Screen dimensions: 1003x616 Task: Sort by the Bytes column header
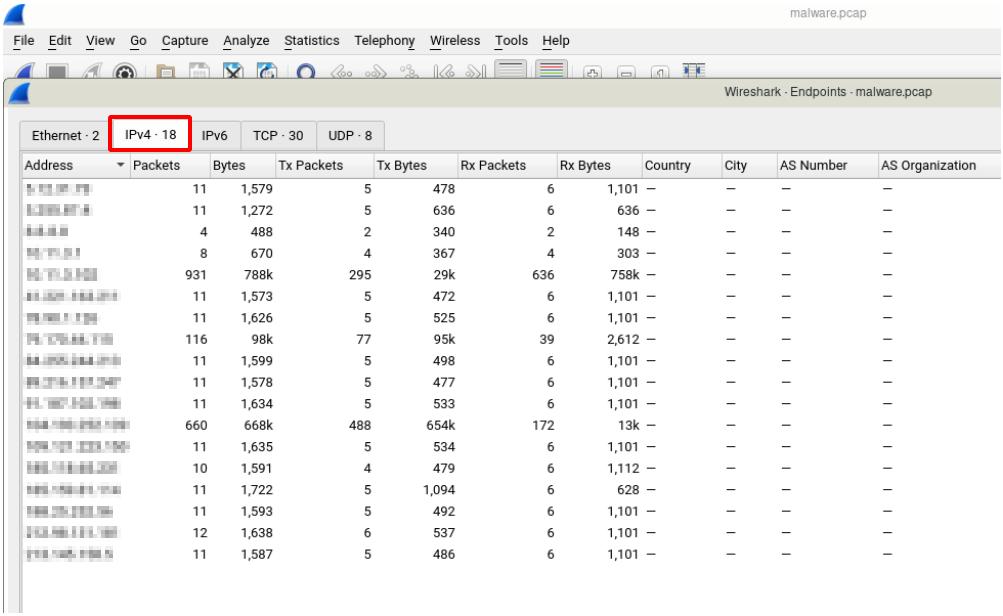(242, 165)
